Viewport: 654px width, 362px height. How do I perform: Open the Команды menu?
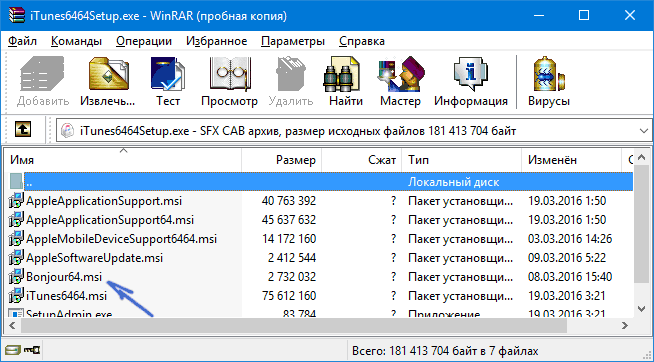click(x=76, y=41)
